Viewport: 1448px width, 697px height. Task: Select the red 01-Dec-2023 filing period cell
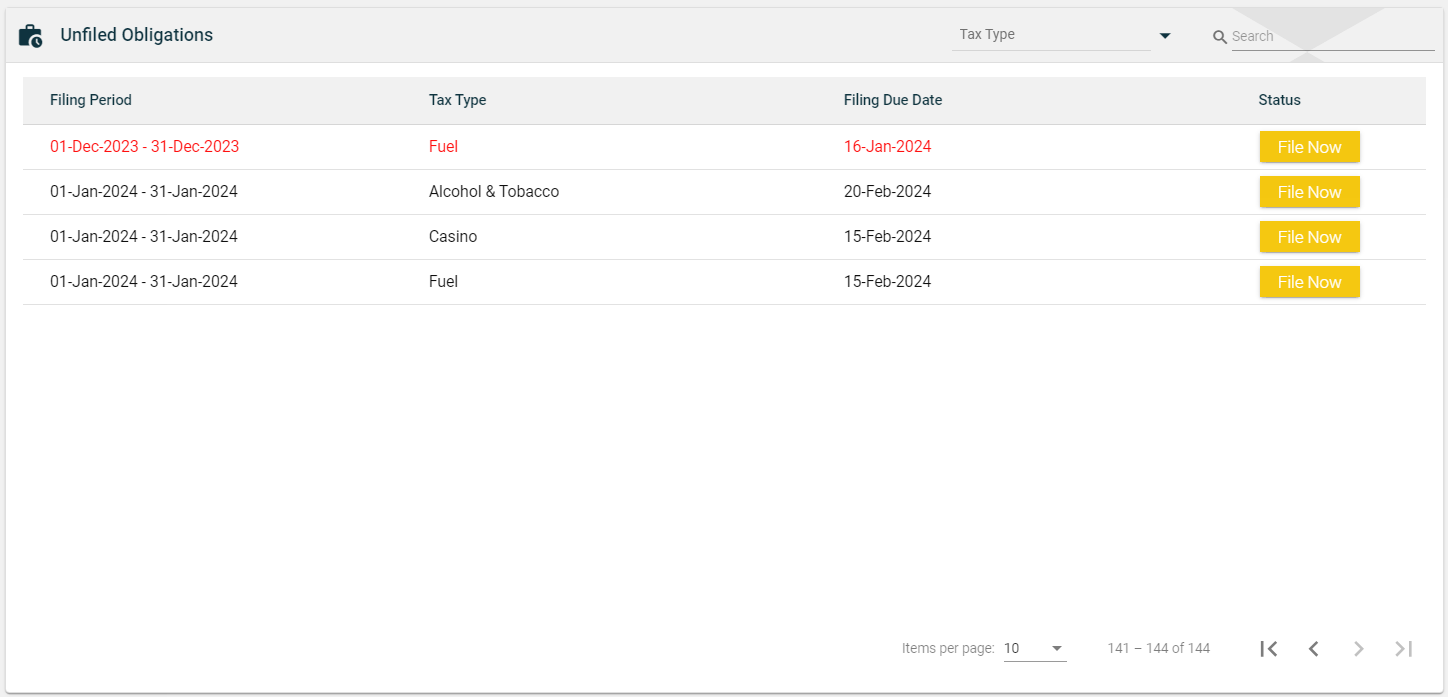click(144, 147)
